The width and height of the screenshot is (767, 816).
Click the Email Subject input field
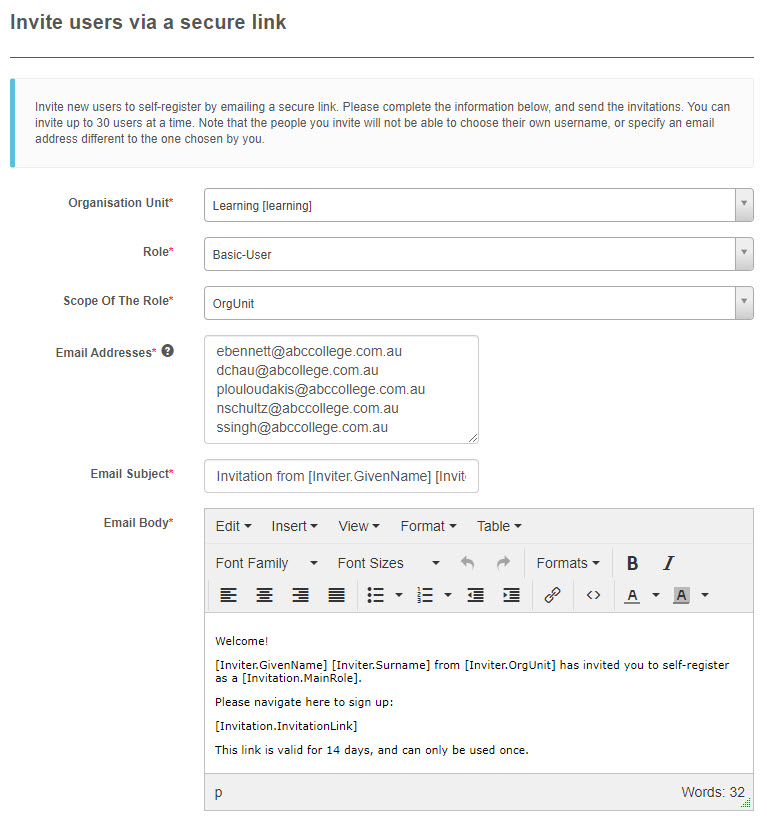341,476
